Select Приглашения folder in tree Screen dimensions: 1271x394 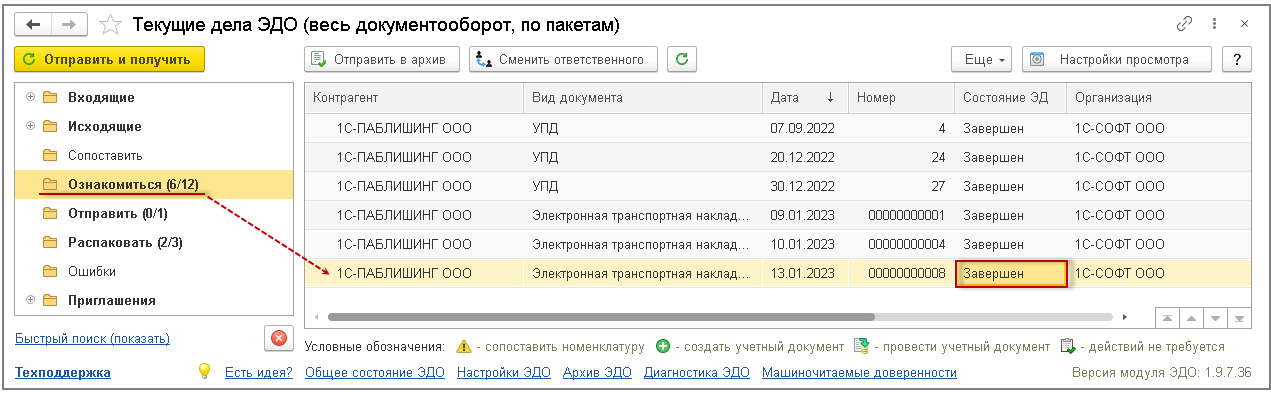tap(111, 300)
